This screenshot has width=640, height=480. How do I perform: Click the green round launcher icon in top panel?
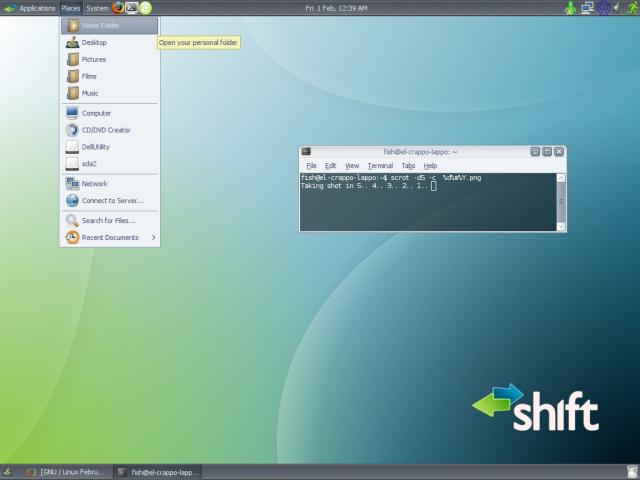point(145,8)
